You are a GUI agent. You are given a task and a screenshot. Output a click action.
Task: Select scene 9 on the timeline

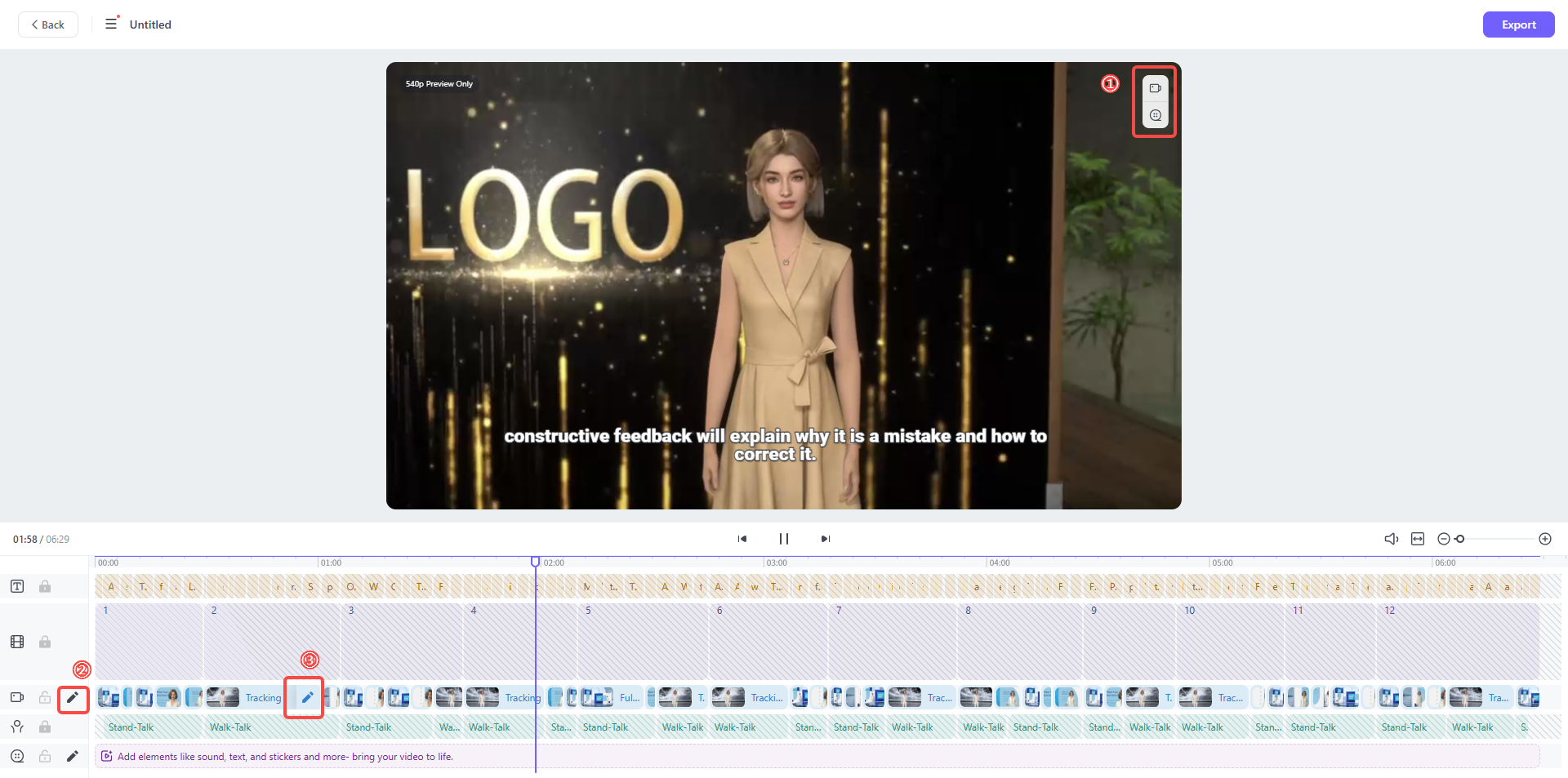click(1130, 642)
